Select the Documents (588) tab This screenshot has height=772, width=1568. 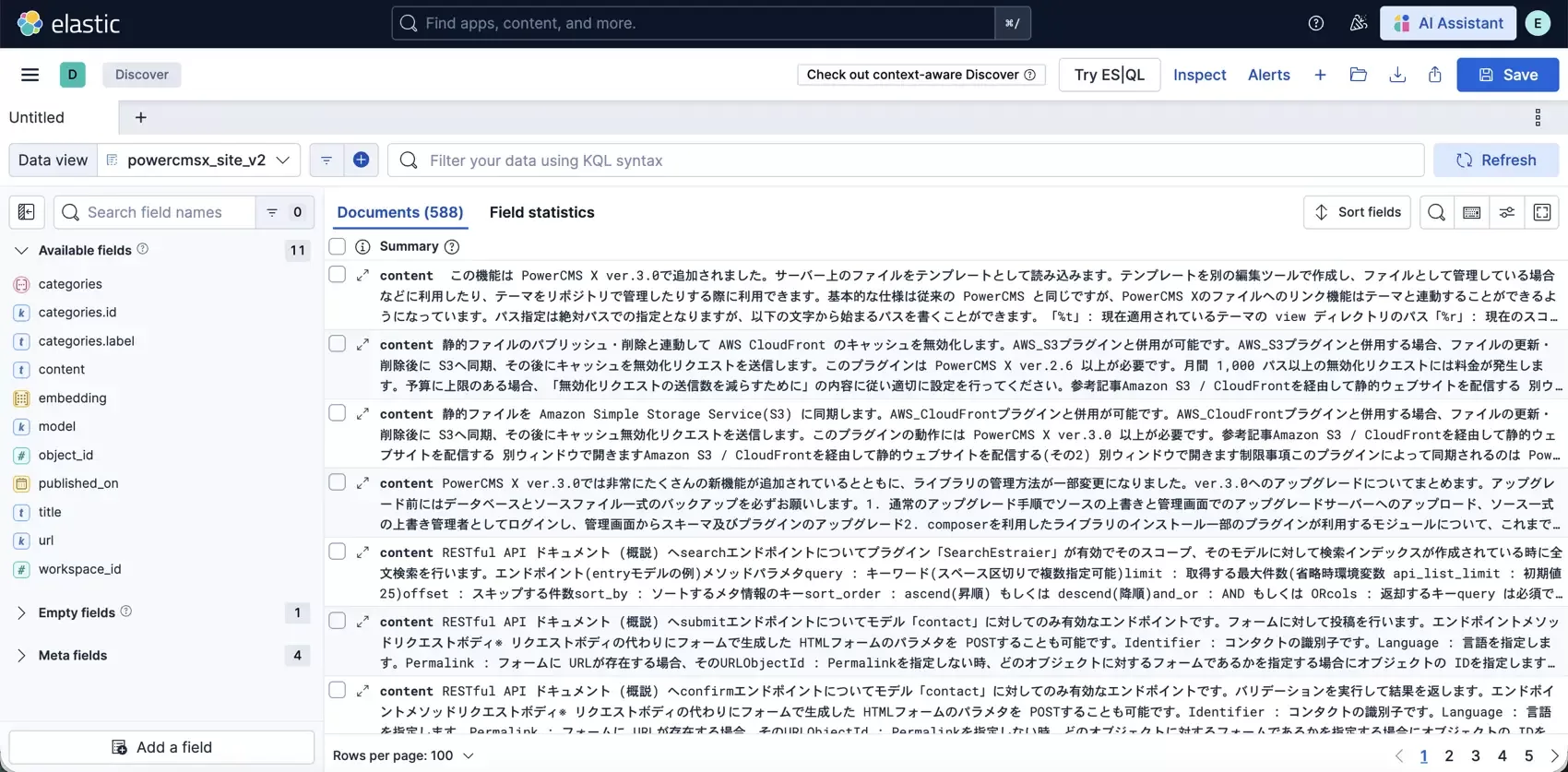coord(400,212)
